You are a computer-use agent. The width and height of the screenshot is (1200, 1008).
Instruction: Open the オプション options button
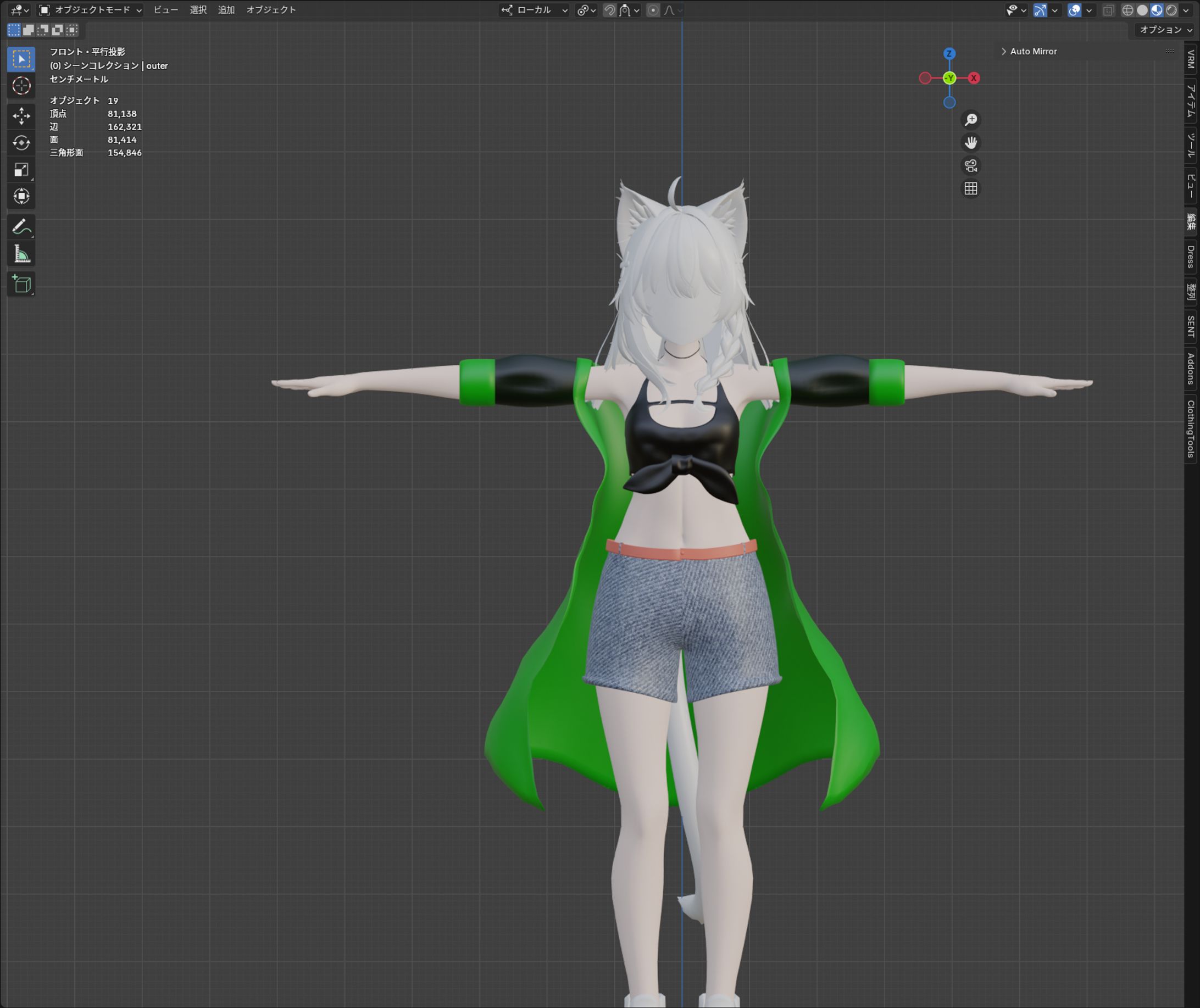[1166, 30]
